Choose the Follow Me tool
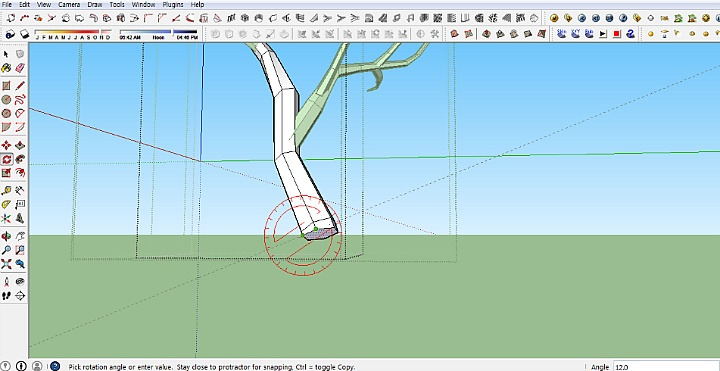The height and width of the screenshot is (371, 720). tap(20, 159)
